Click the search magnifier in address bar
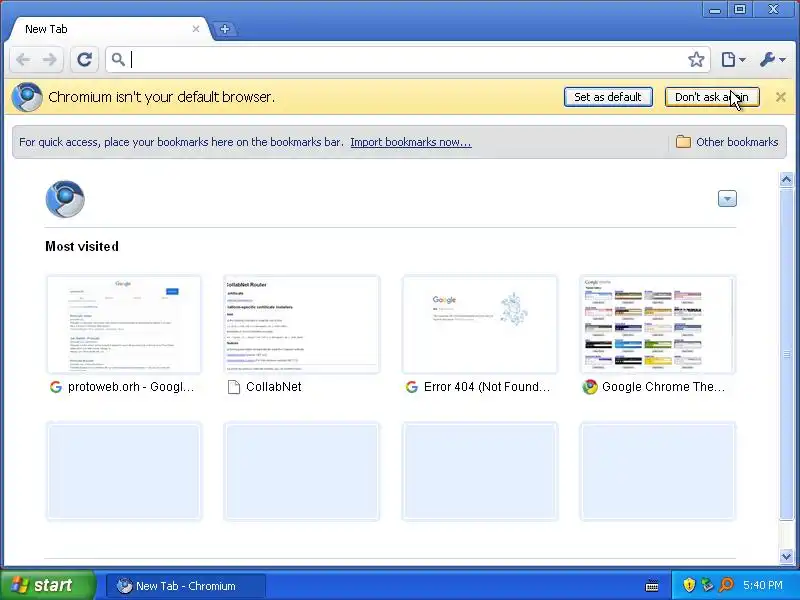Image resolution: width=800 pixels, height=600 pixels. pos(118,60)
